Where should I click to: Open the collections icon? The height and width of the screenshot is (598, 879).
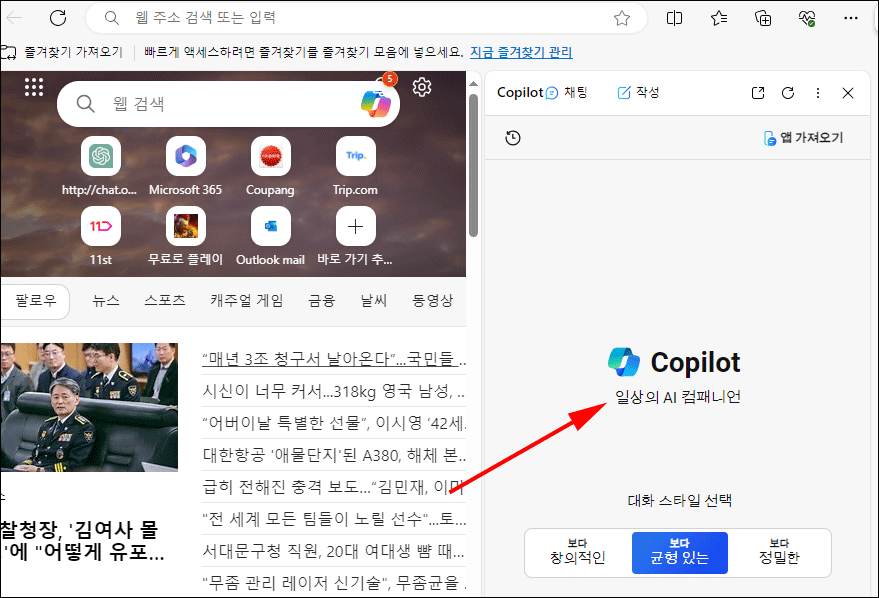[x=763, y=18]
